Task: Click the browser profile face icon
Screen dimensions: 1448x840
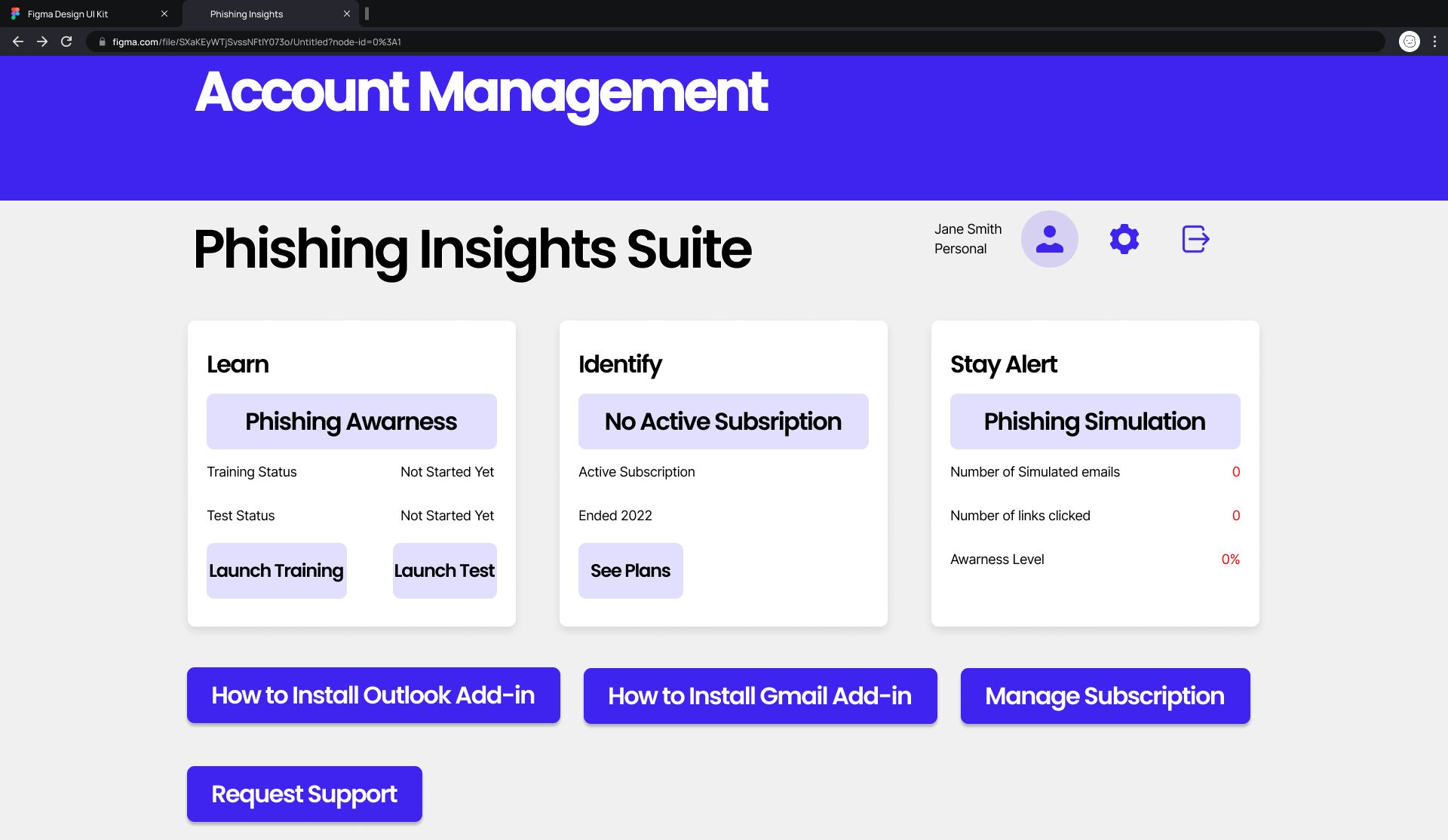Action: click(1409, 41)
